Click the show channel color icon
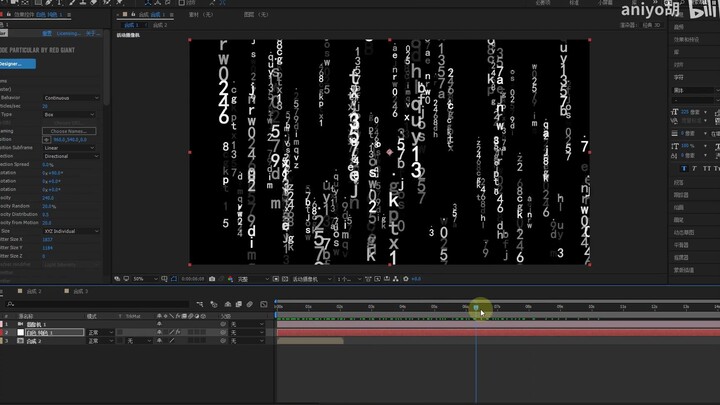The height and width of the screenshot is (405, 720). [x=230, y=279]
